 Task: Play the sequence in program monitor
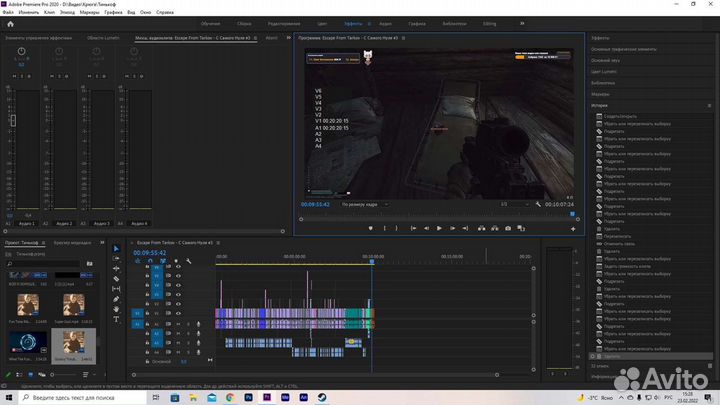439,228
